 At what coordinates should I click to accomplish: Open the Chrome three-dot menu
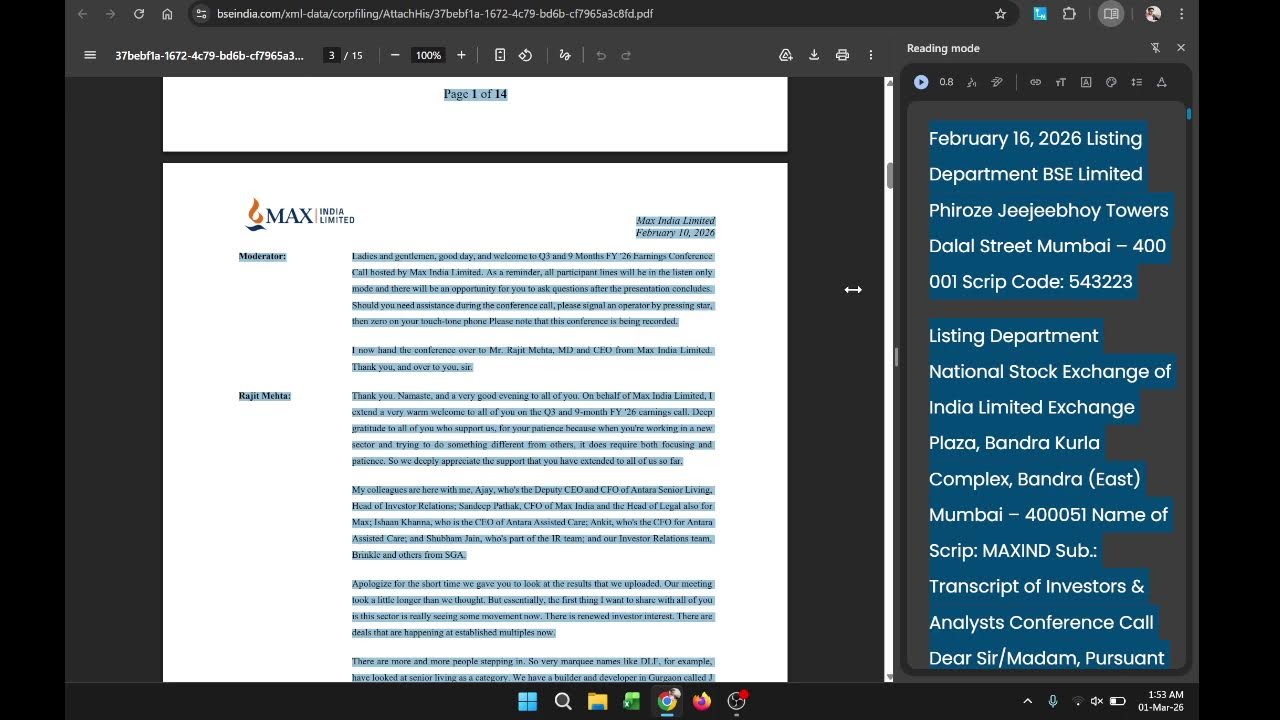click(1181, 14)
